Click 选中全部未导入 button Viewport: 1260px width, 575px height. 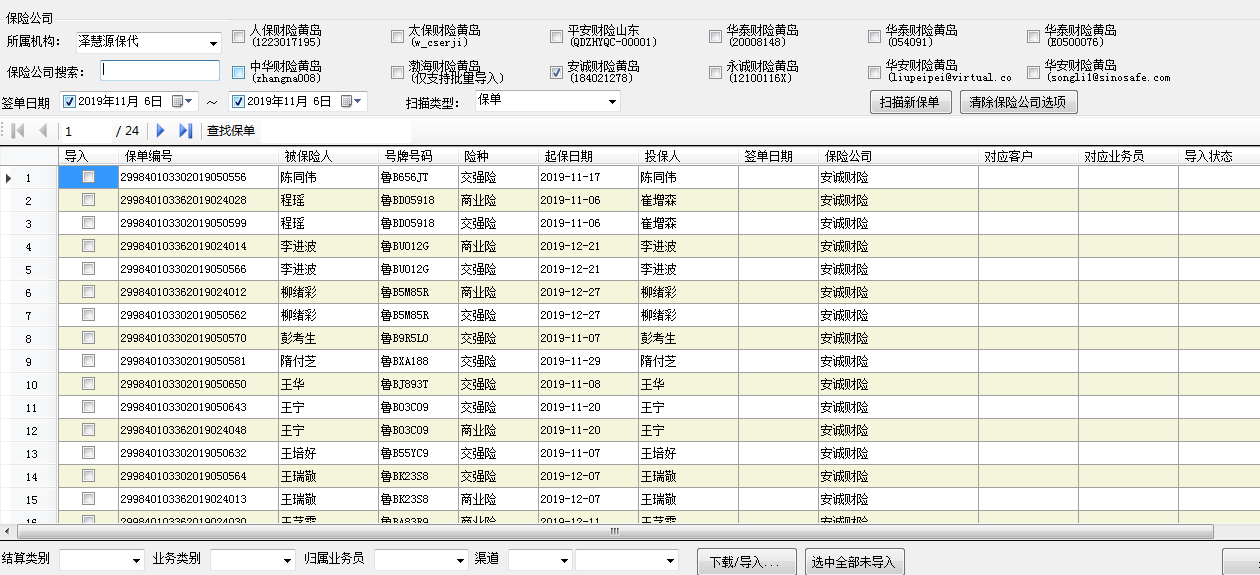854,561
